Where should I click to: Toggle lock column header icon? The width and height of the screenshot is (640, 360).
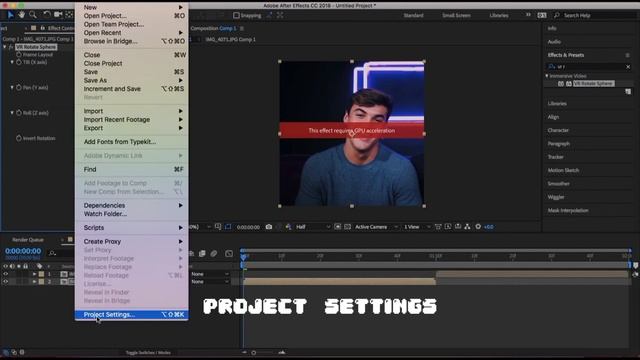25,266
